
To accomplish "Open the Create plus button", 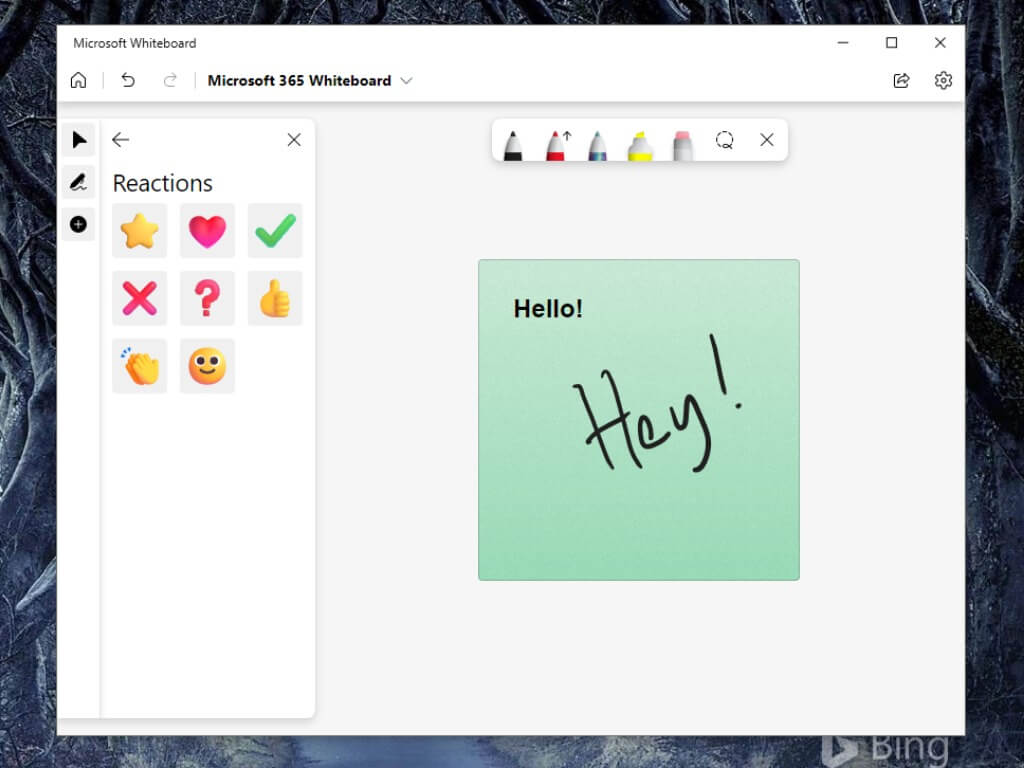I will (x=78, y=225).
